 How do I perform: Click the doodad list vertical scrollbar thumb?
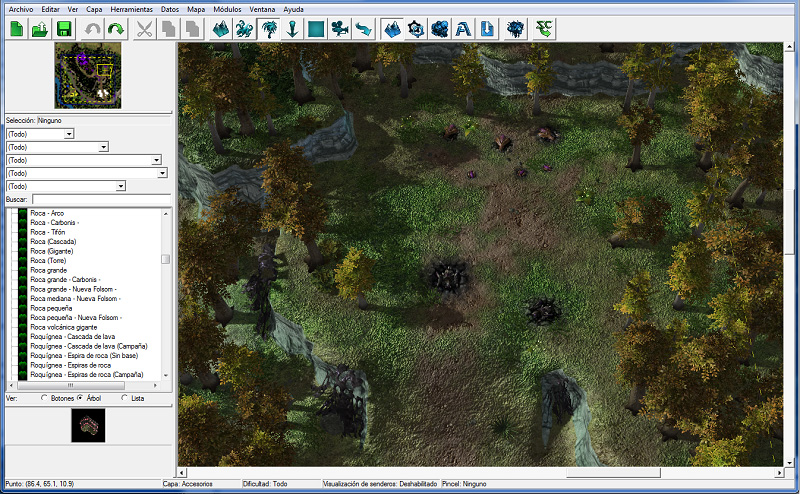pyautogui.click(x=165, y=259)
